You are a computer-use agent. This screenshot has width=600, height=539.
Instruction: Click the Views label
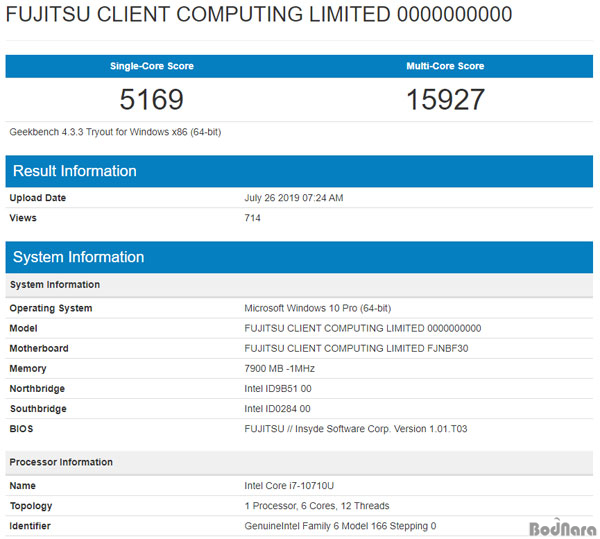pyautogui.click(x=23, y=218)
